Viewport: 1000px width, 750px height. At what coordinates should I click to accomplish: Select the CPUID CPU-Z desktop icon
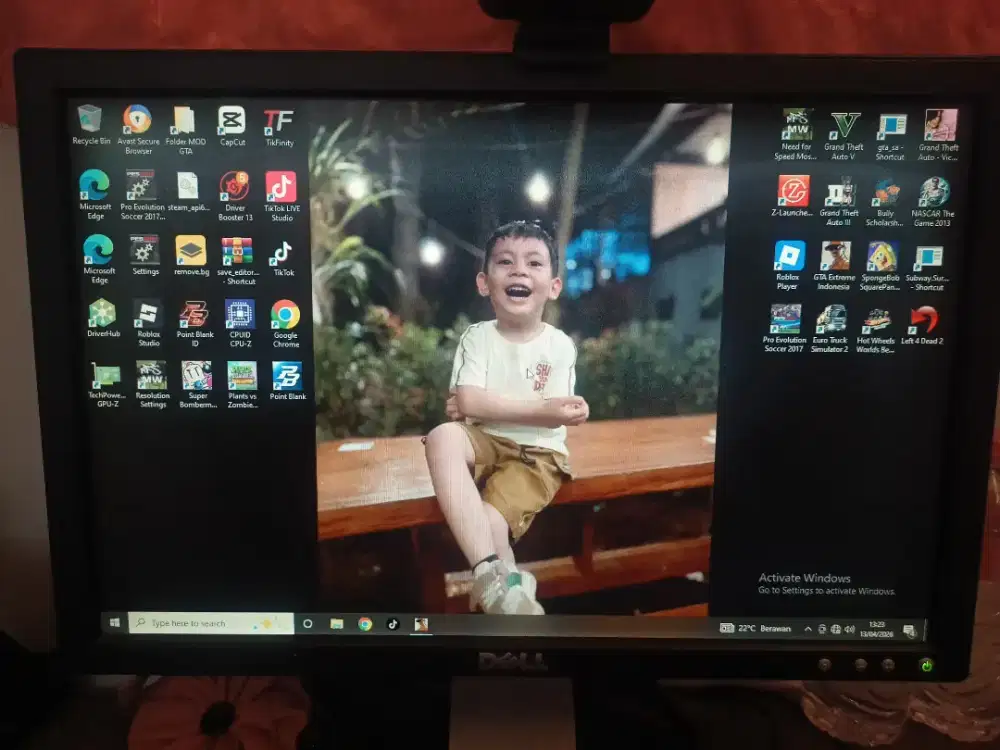(x=240, y=315)
